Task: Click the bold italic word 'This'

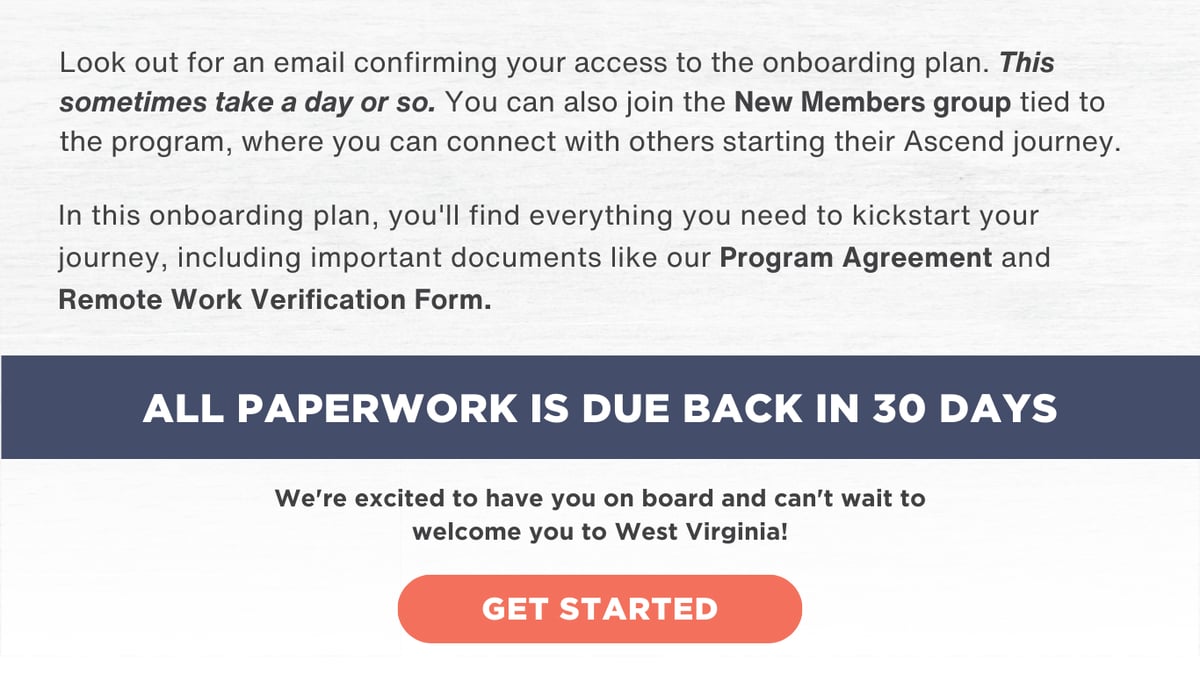Action: (x=1027, y=63)
